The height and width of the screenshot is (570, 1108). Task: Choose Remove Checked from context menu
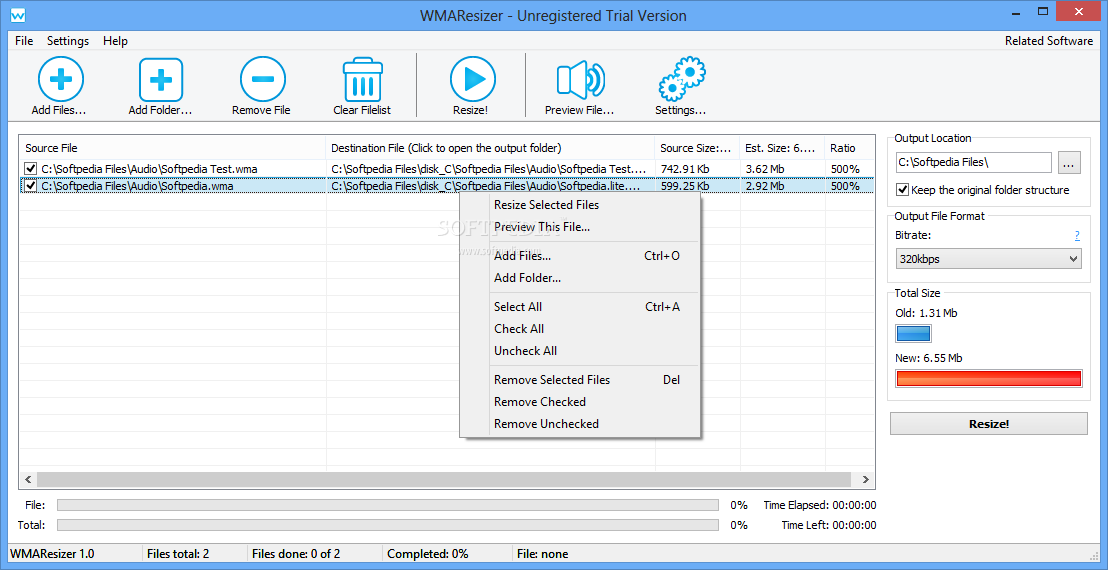579,401
